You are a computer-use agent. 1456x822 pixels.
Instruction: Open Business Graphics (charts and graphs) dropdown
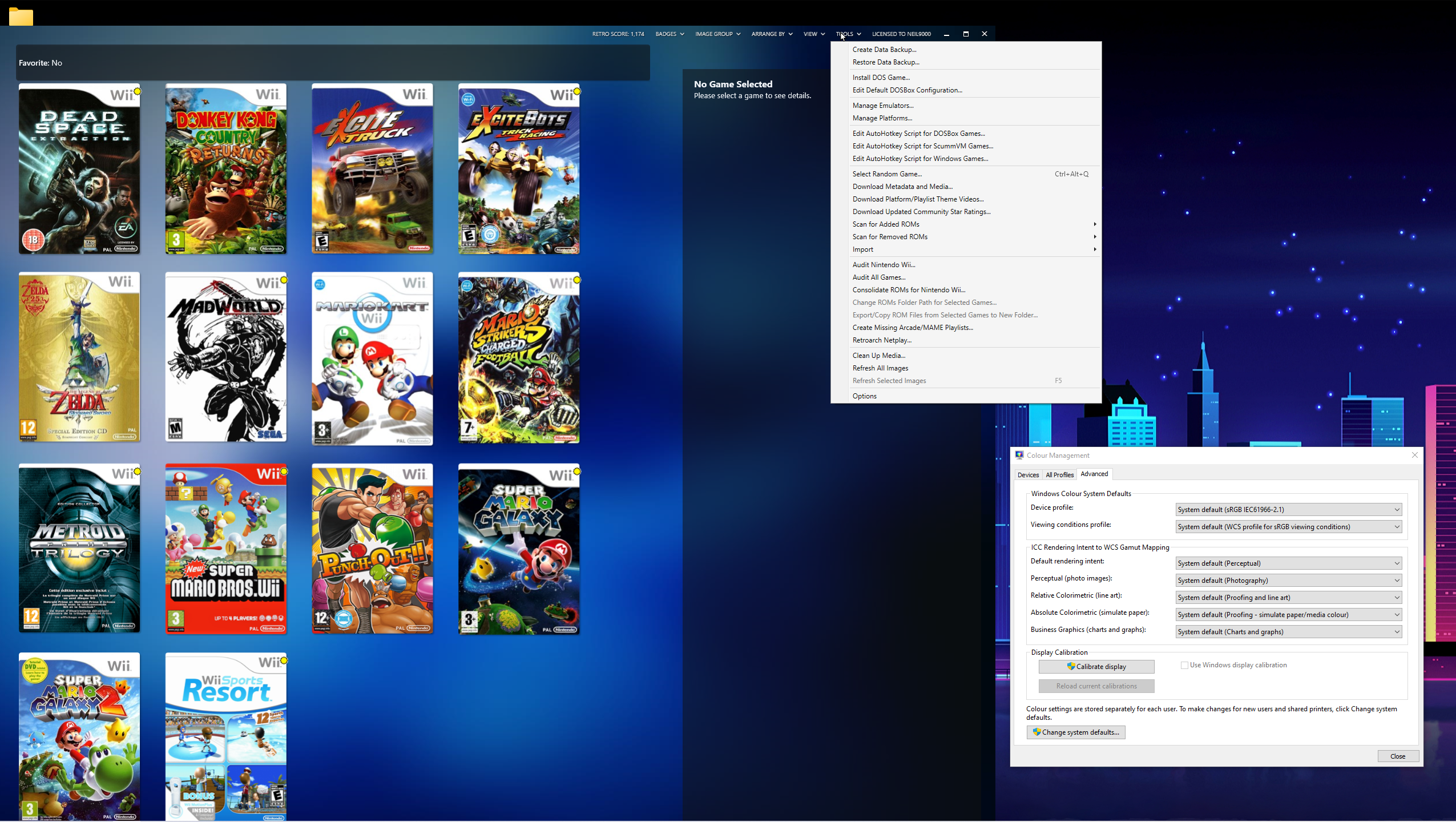click(x=1289, y=632)
